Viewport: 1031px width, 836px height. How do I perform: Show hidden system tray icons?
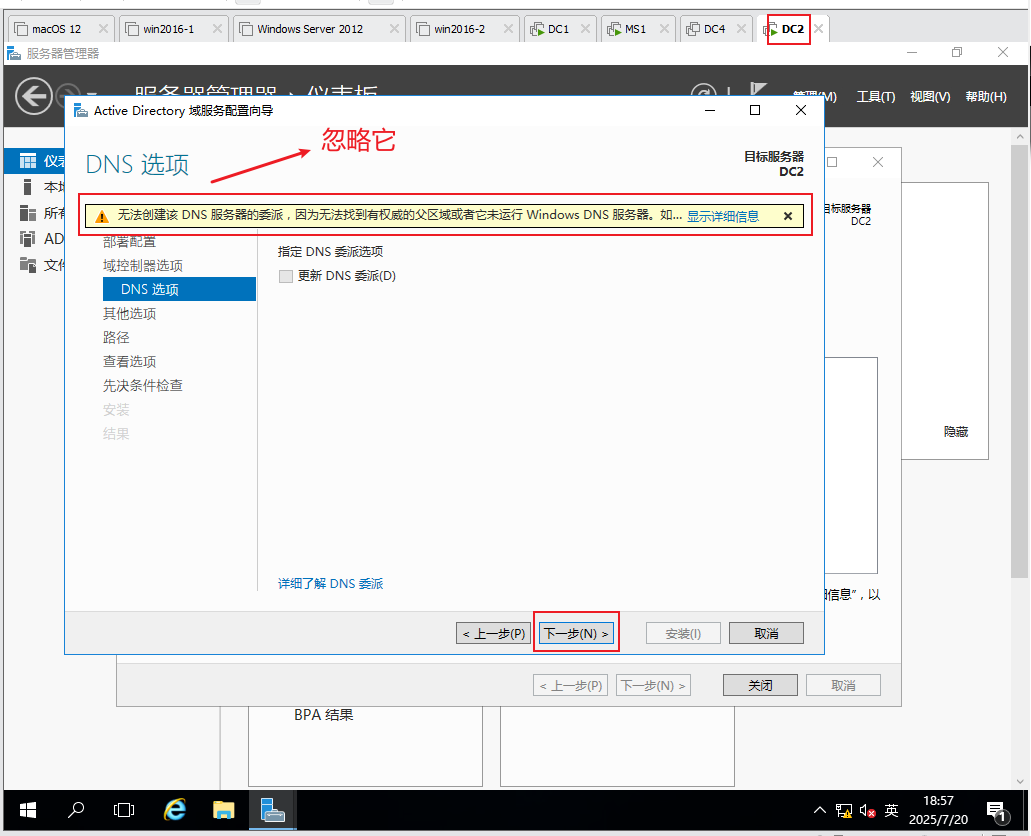pyautogui.click(x=819, y=810)
